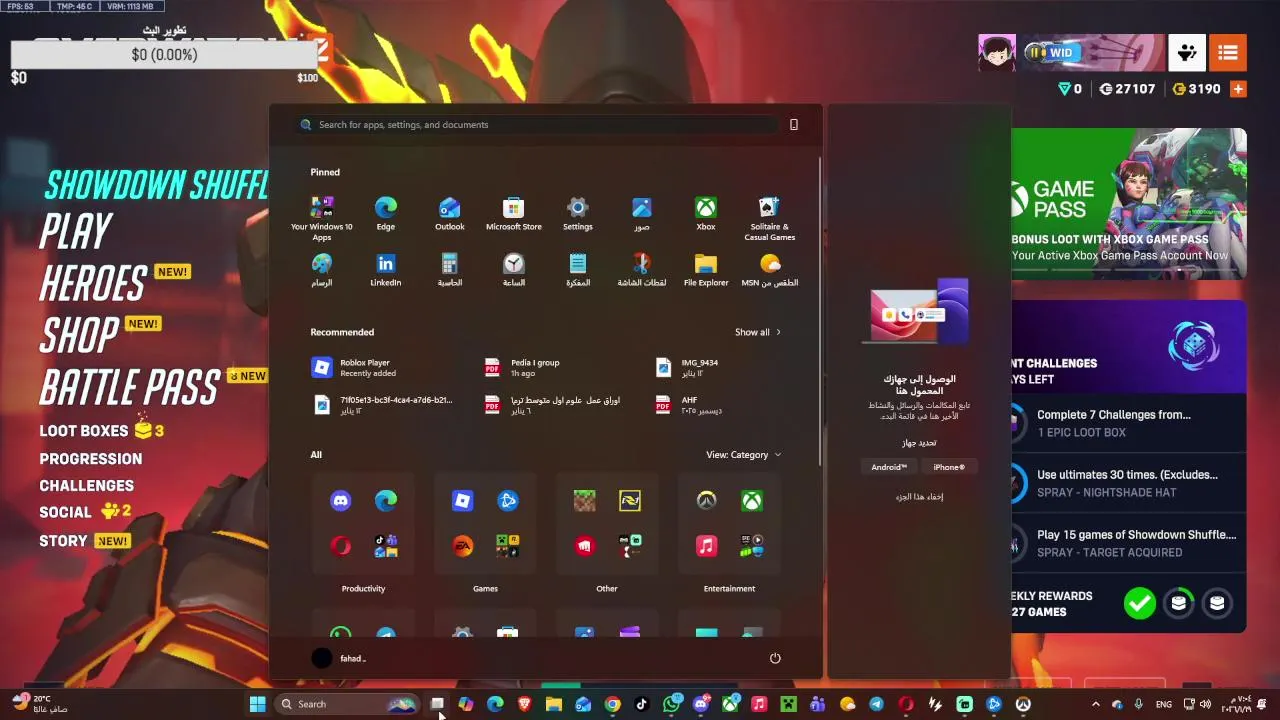Click the Start menu search field
This screenshot has height=720, width=1280.
coord(537,125)
